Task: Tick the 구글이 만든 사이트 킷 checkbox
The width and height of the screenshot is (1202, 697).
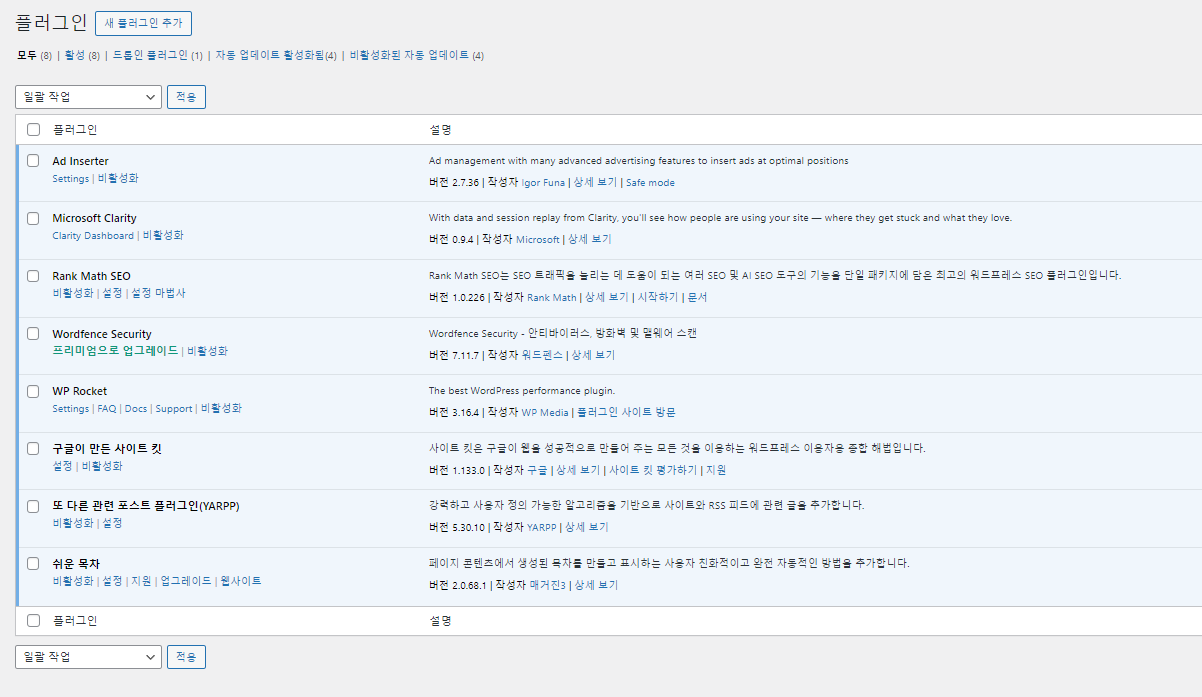Action: [33, 449]
